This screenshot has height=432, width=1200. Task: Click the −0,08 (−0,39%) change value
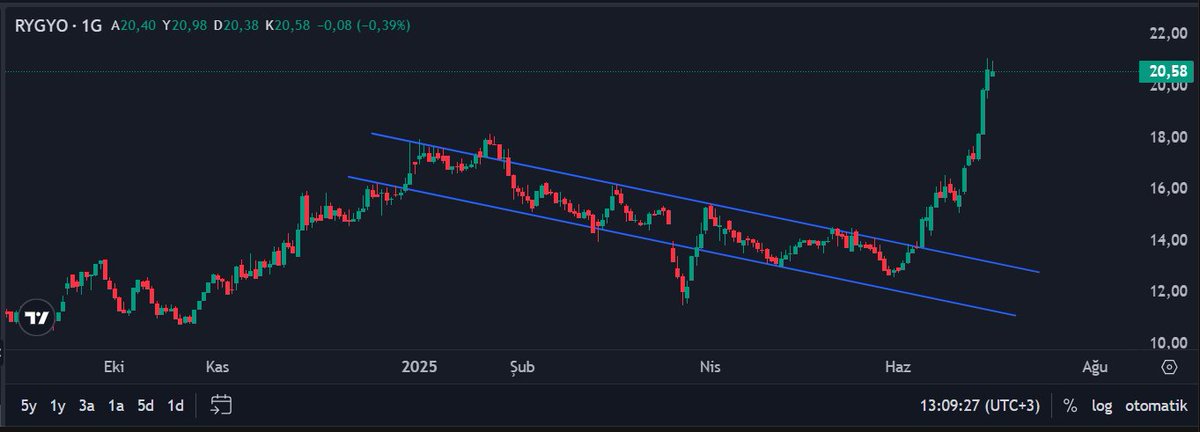tap(363, 25)
